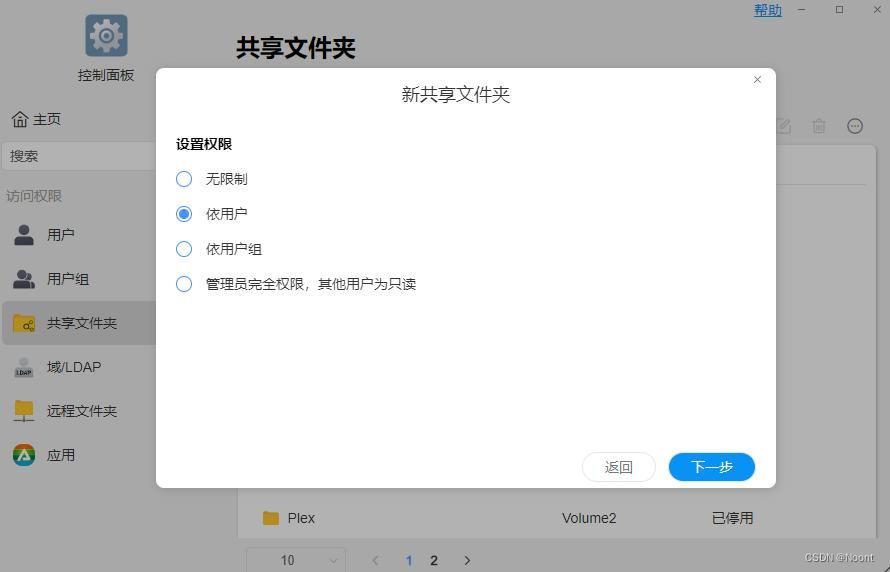Select the 无限制 radio option
The width and height of the screenshot is (890, 572).
click(x=184, y=179)
